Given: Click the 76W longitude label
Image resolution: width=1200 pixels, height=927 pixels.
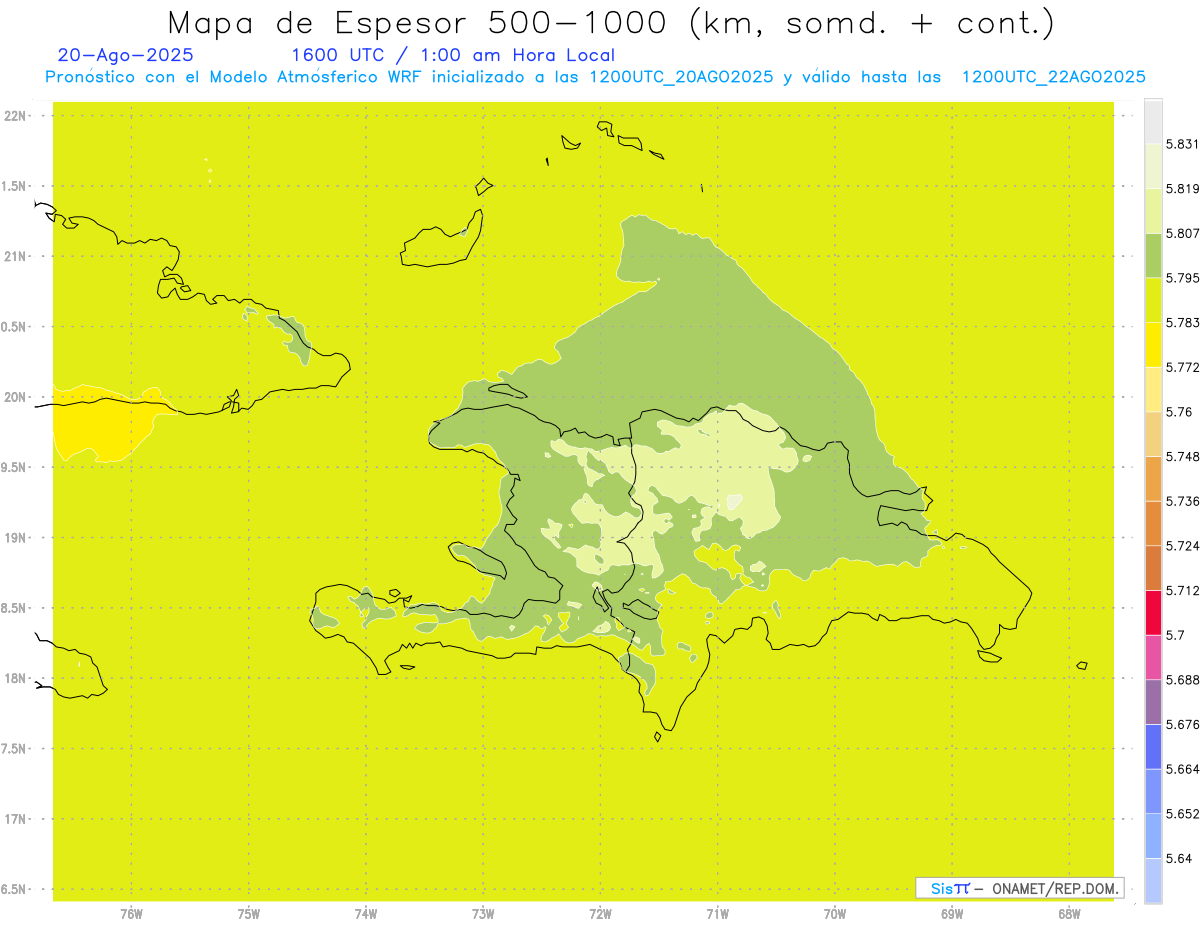Looking at the screenshot, I should point(131,914).
